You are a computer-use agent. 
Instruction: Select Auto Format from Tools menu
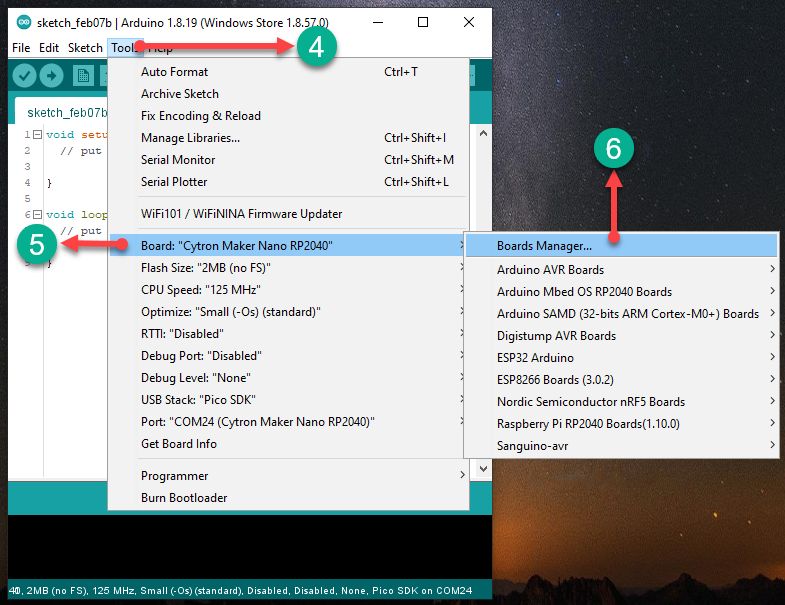288,72
